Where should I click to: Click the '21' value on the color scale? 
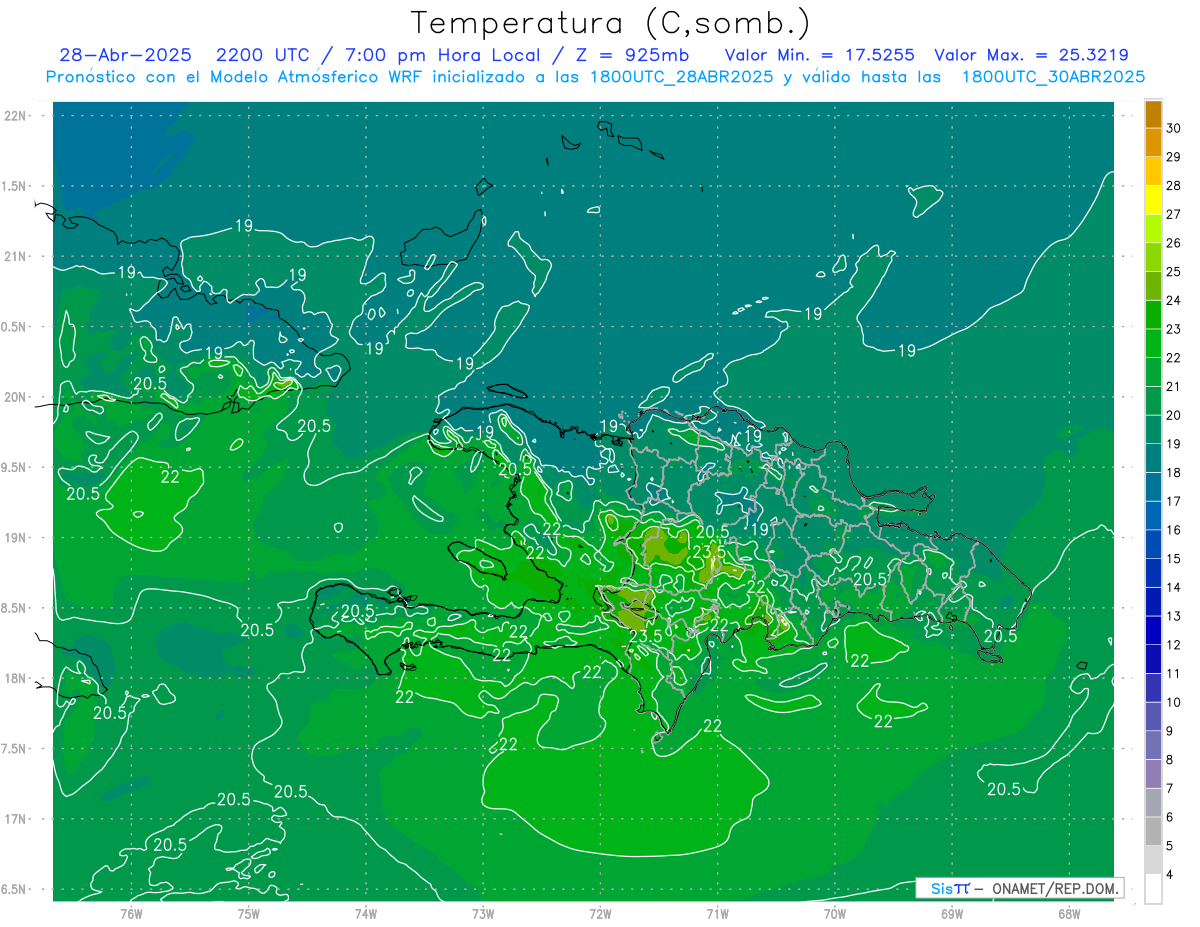pyautogui.click(x=1175, y=386)
